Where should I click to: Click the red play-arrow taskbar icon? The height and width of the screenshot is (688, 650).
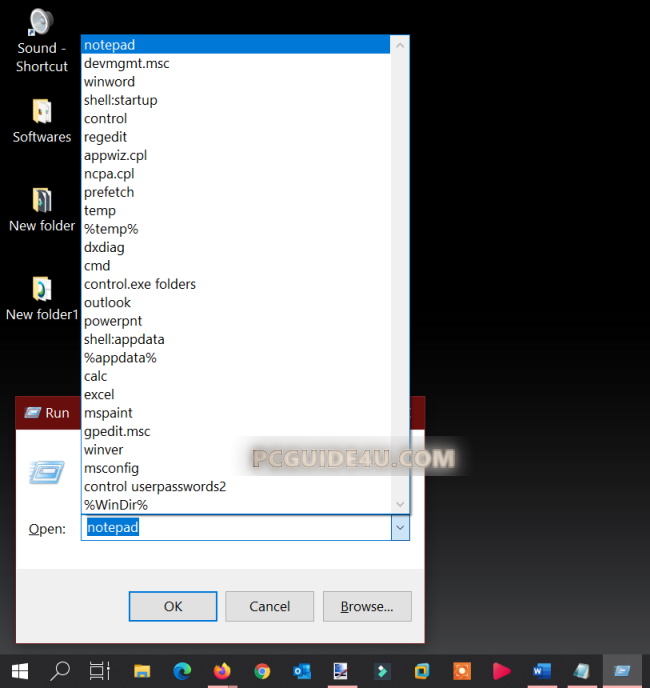502,671
